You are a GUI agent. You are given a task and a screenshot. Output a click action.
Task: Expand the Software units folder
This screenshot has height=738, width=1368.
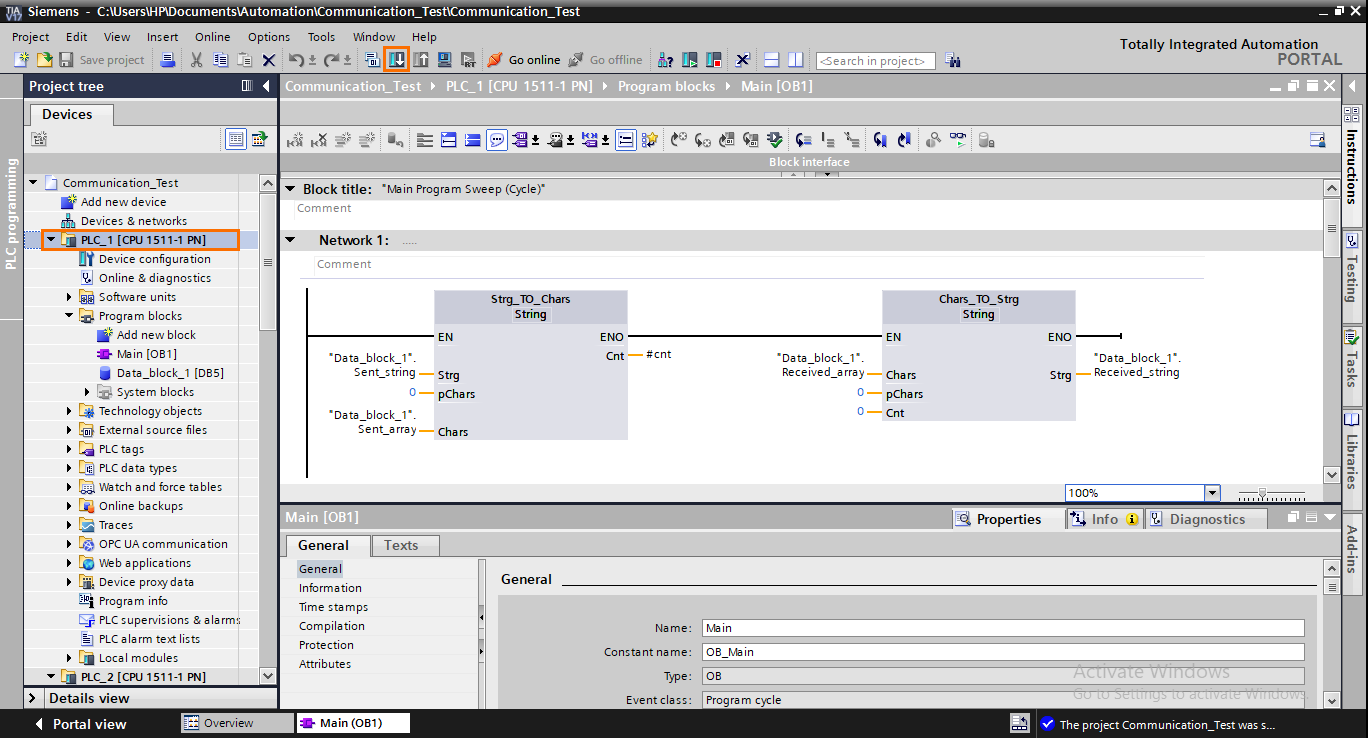coord(69,297)
